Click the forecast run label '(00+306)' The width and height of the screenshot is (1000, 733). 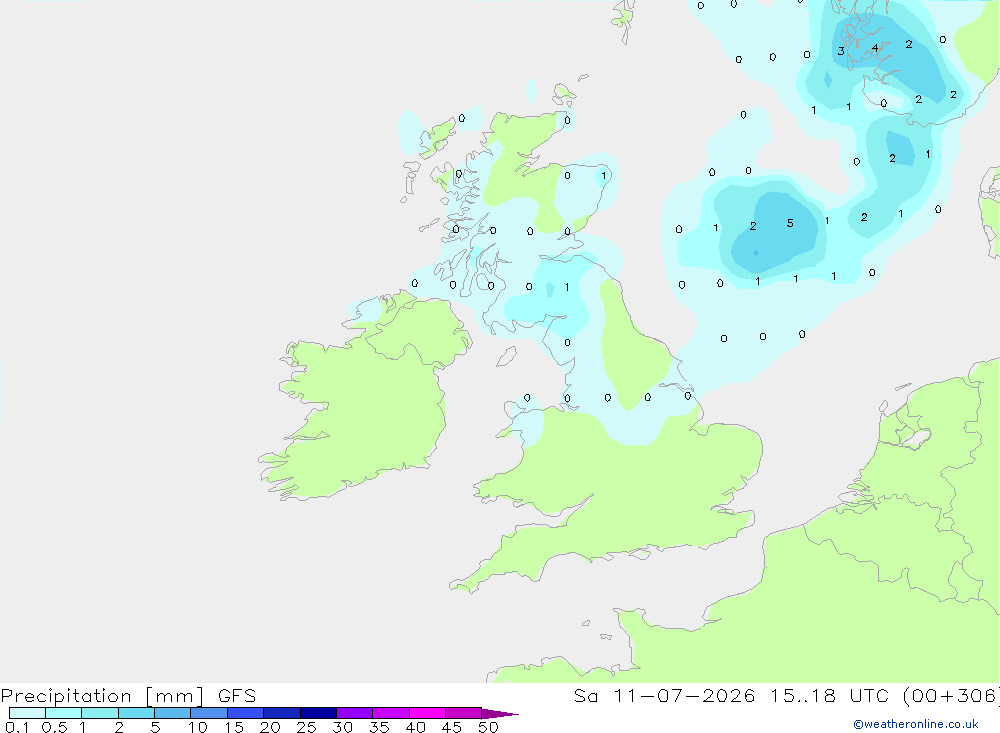click(951, 696)
